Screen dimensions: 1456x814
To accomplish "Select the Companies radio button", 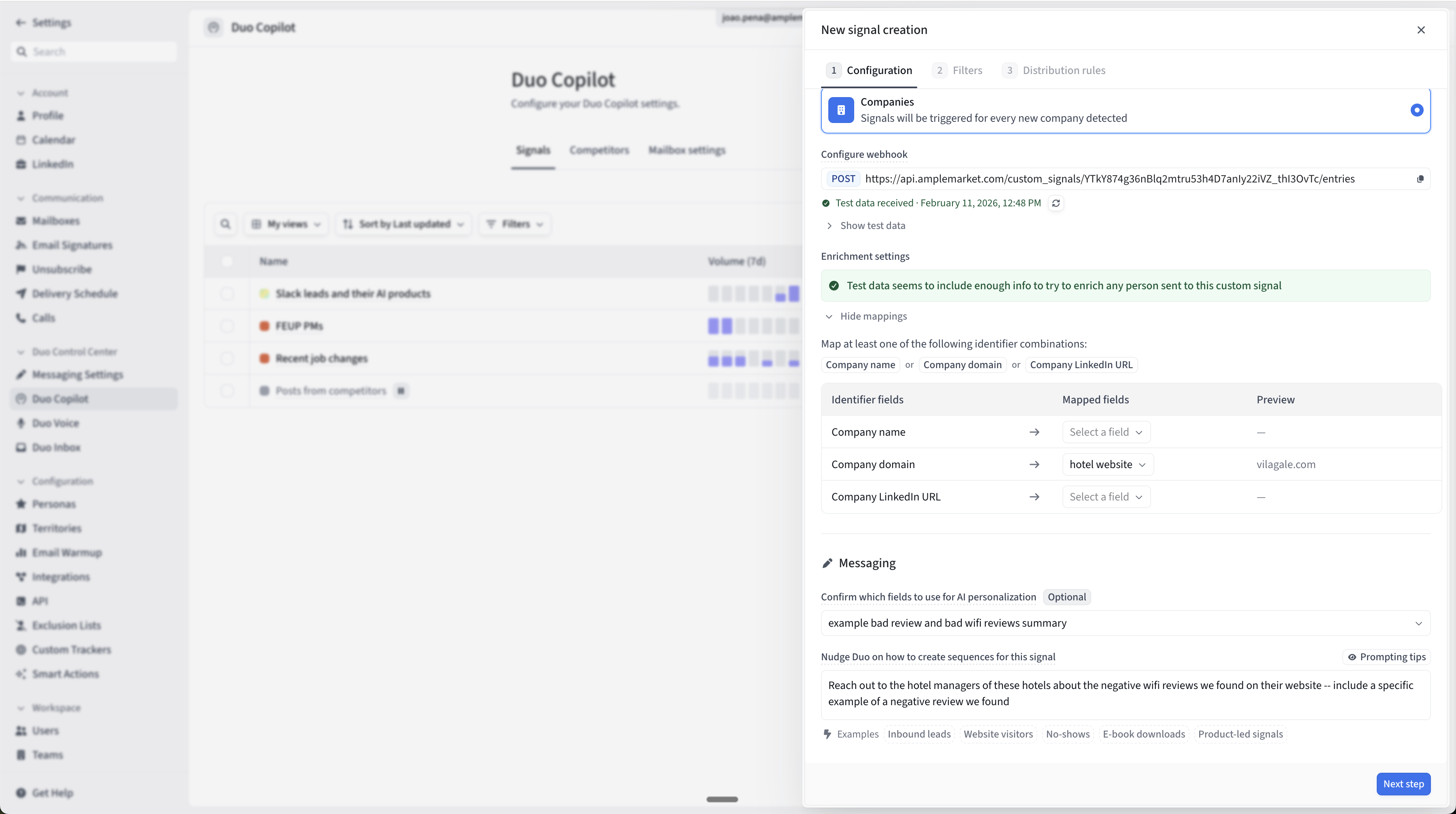I will pyautogui.click(x=1416, y=110).
